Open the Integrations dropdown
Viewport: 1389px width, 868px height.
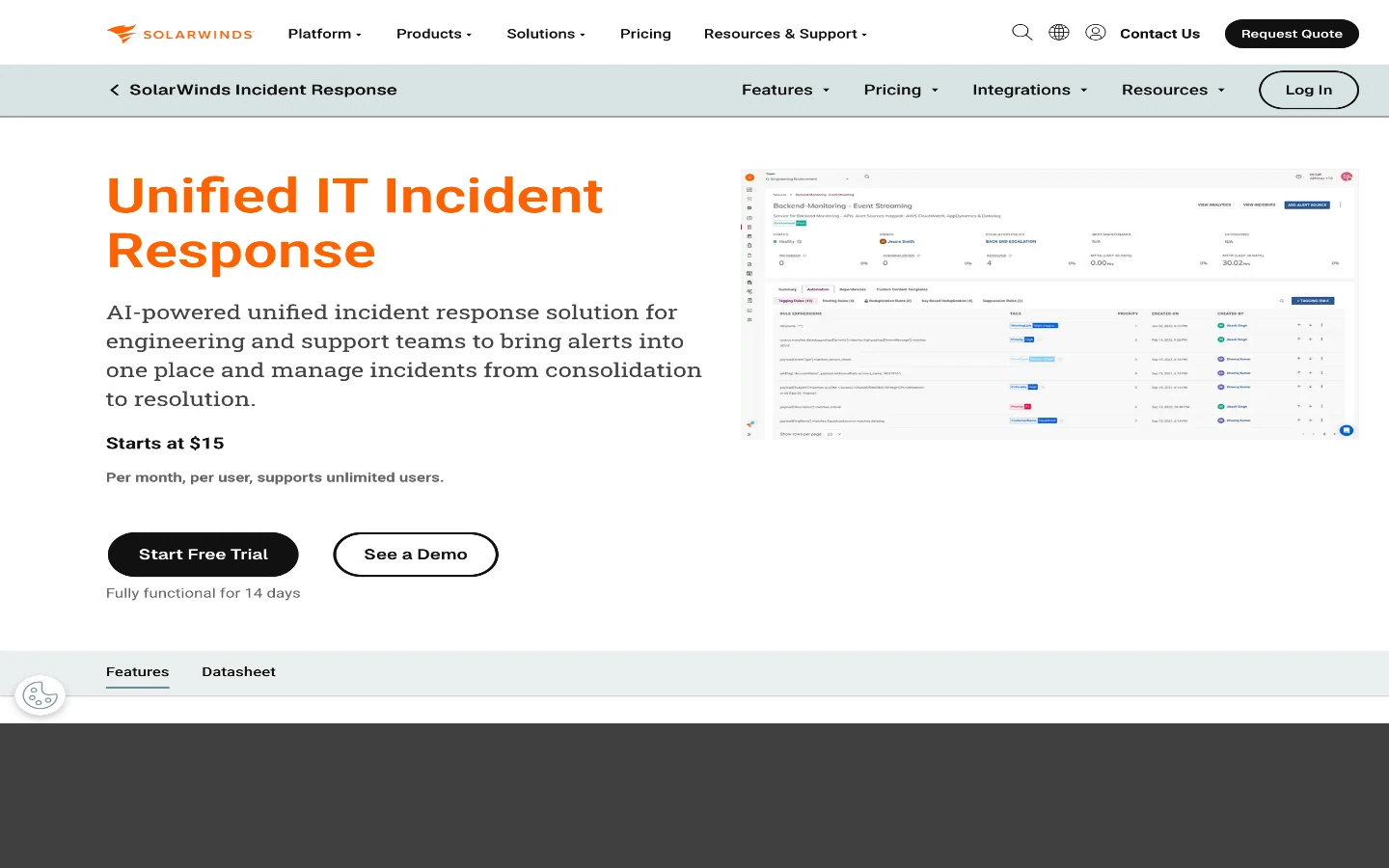pyautogui.click(x=1030, y=90)
